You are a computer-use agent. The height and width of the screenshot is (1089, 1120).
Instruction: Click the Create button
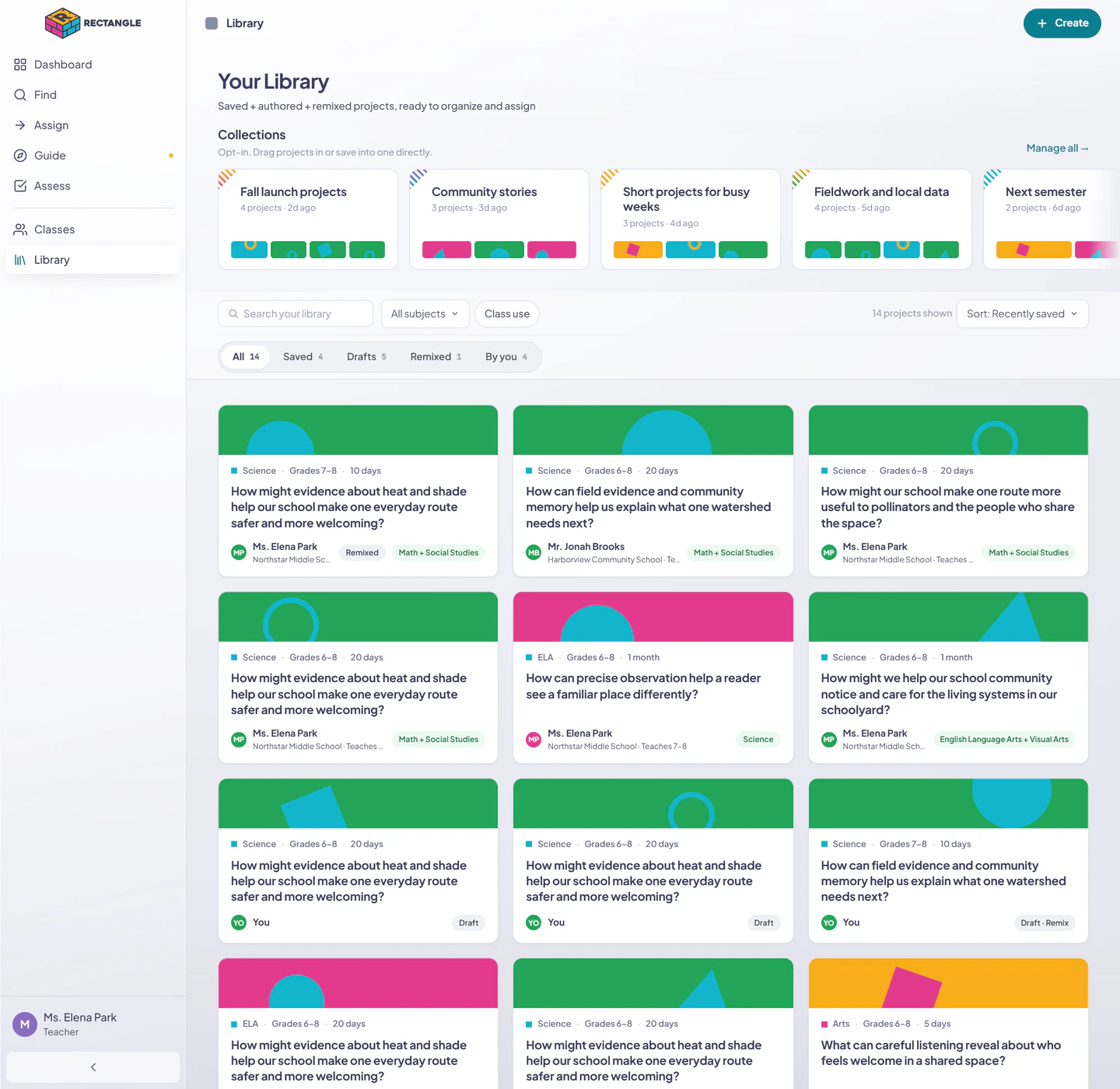coord(1062,23)
